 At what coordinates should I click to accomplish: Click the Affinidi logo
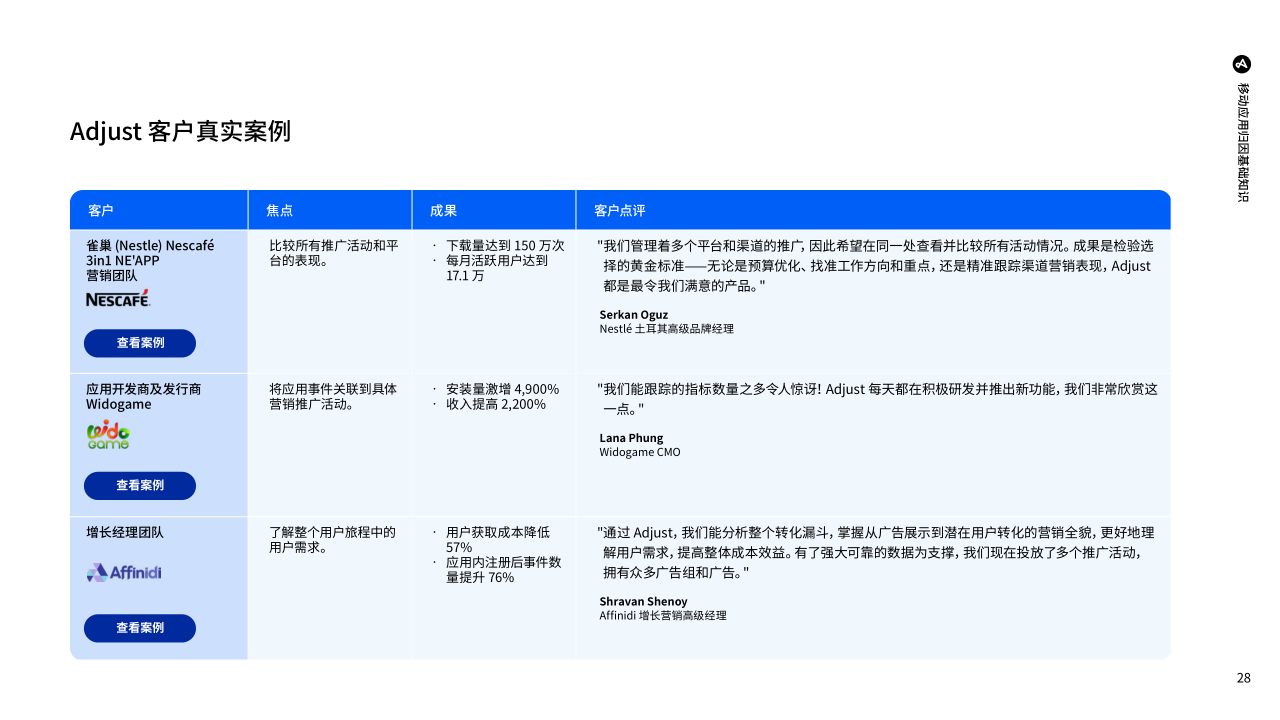point(124,573)
